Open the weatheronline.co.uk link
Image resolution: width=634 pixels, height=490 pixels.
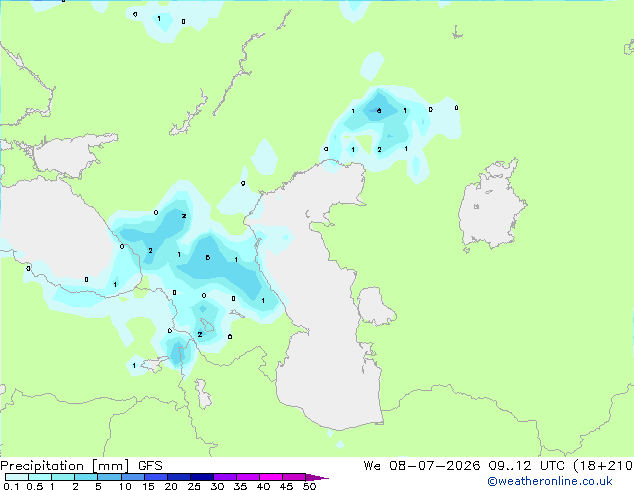click(550, 481)
